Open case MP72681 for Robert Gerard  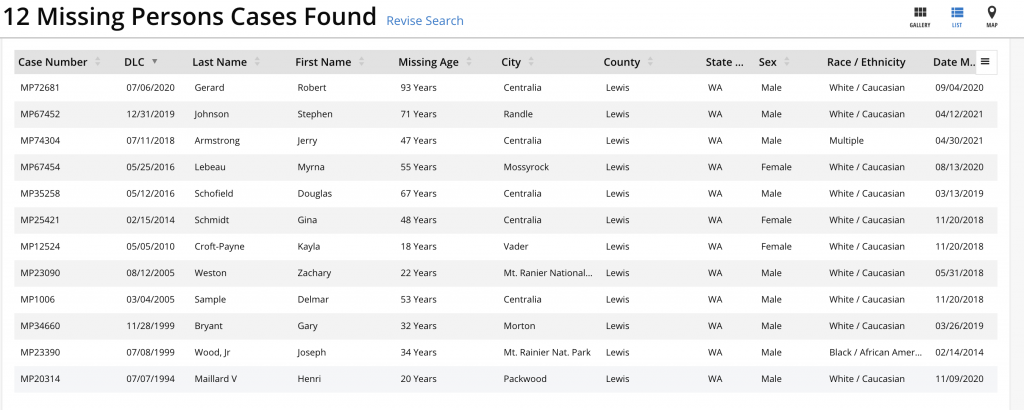(x=40, y=88)
